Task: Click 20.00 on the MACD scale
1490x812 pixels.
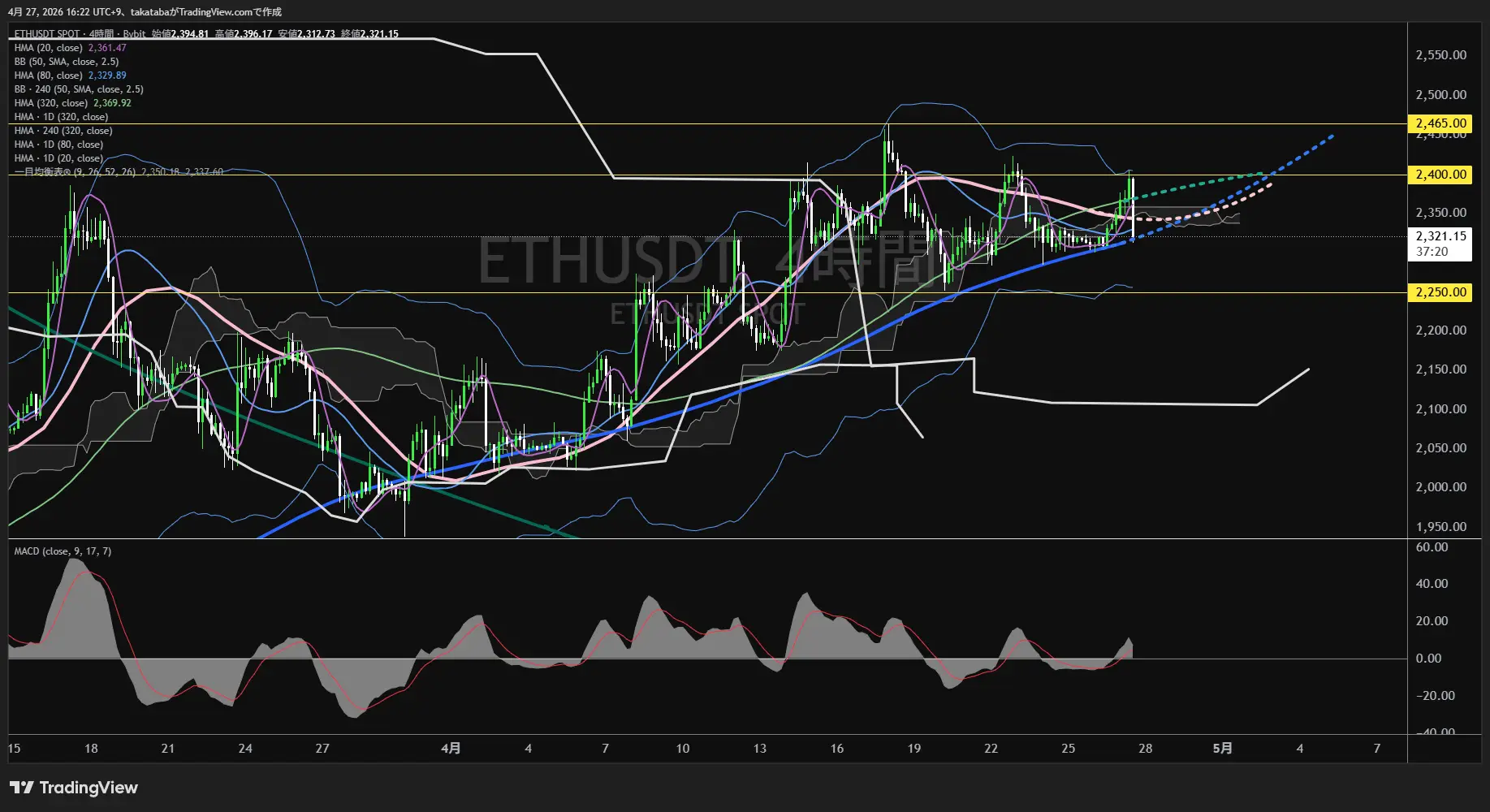Action: 1432,621
